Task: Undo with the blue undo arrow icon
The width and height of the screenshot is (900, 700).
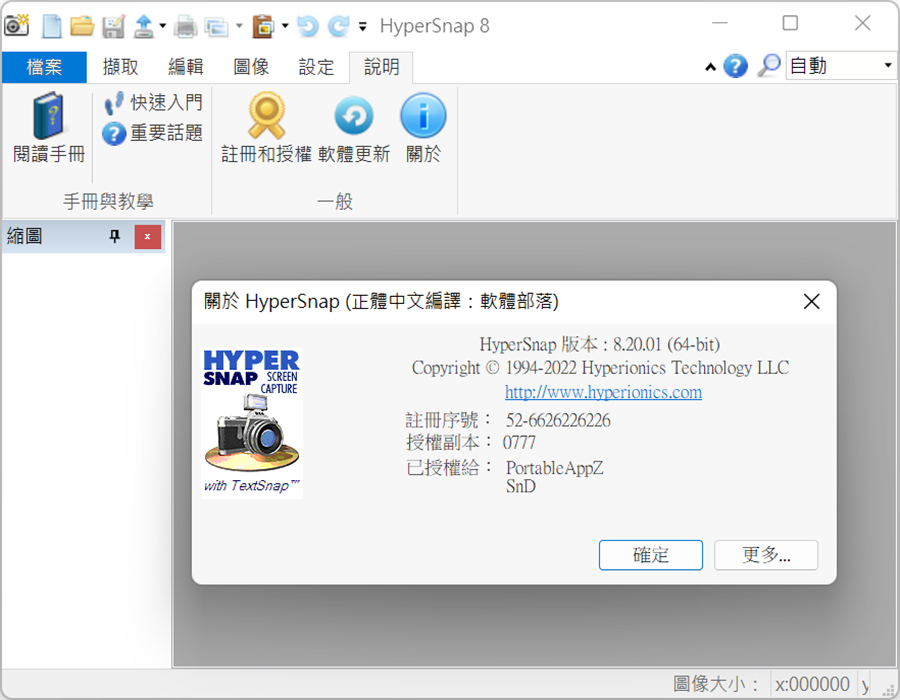Action: pos(309,26)
